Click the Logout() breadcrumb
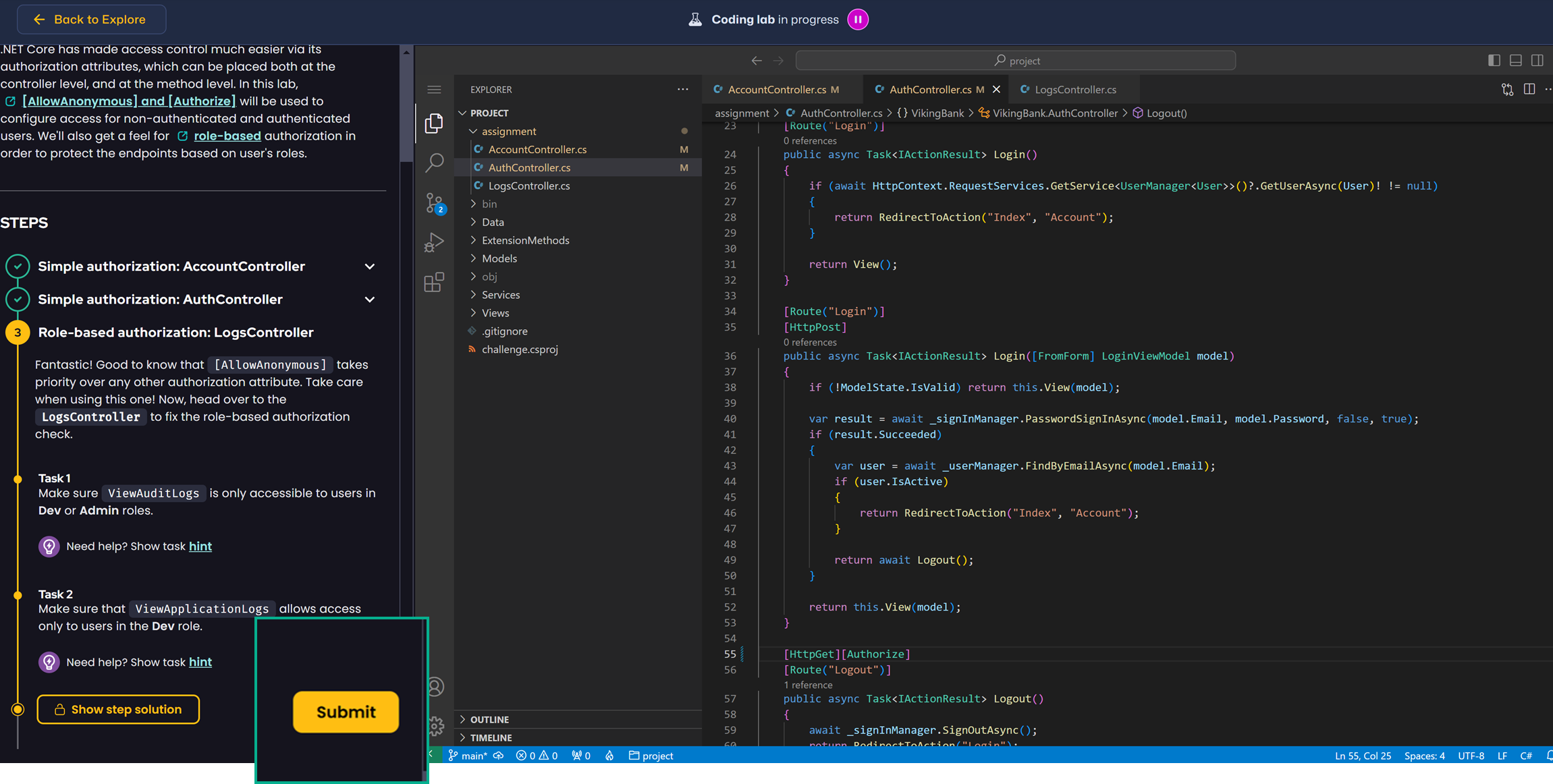This screenshot has height=784, width=1553. click(x=1160, y=113)
